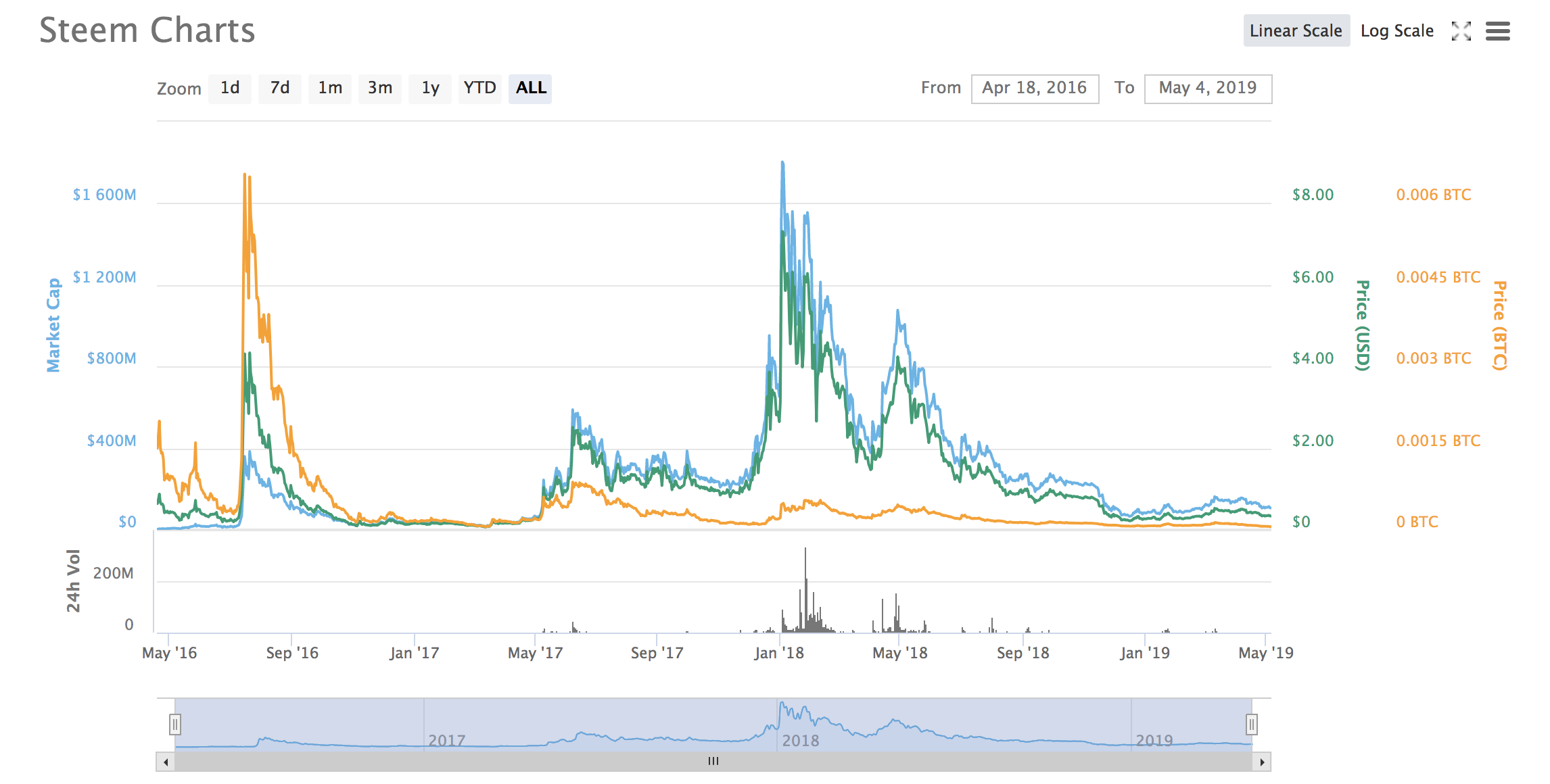The image size is (1550, 784).
Task: Click the $1 200M axis label
Action: coord(105,277)
